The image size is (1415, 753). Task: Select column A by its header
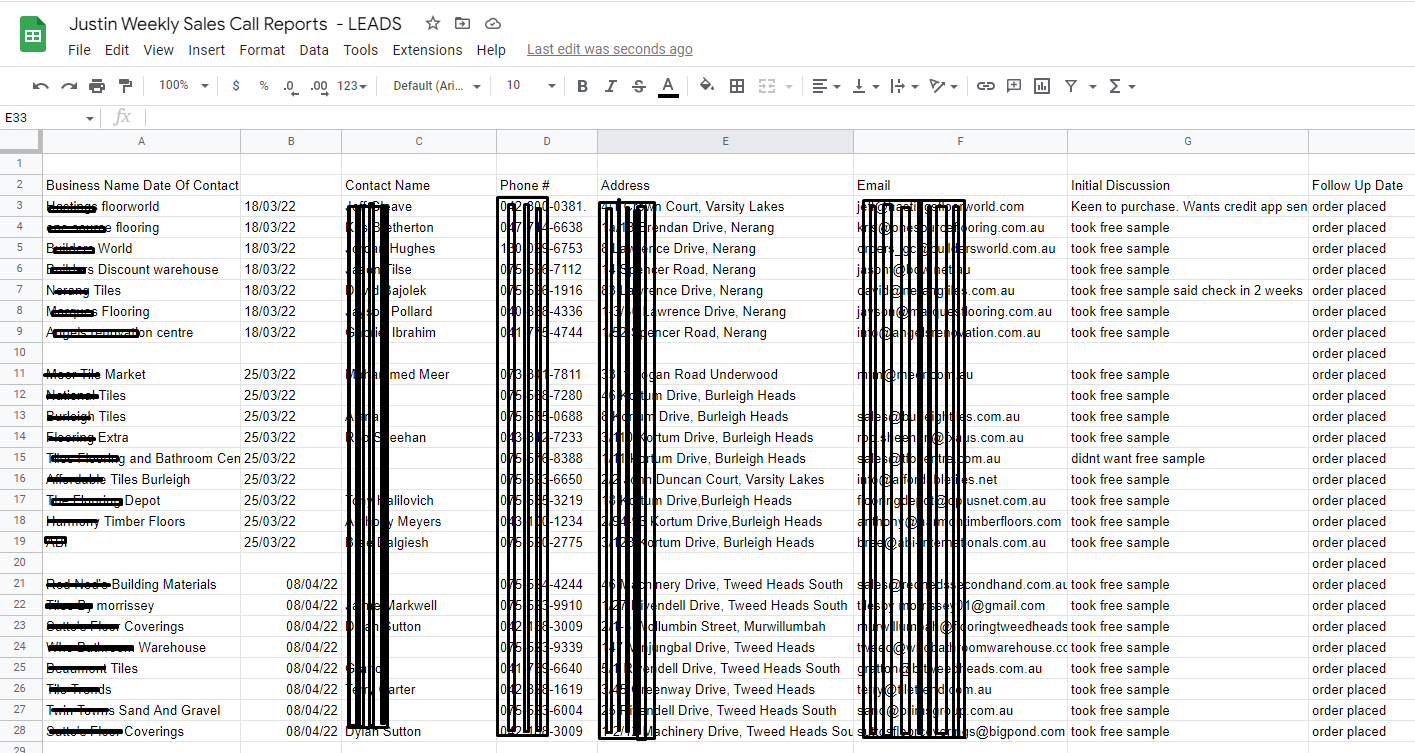tap(141, 142)
